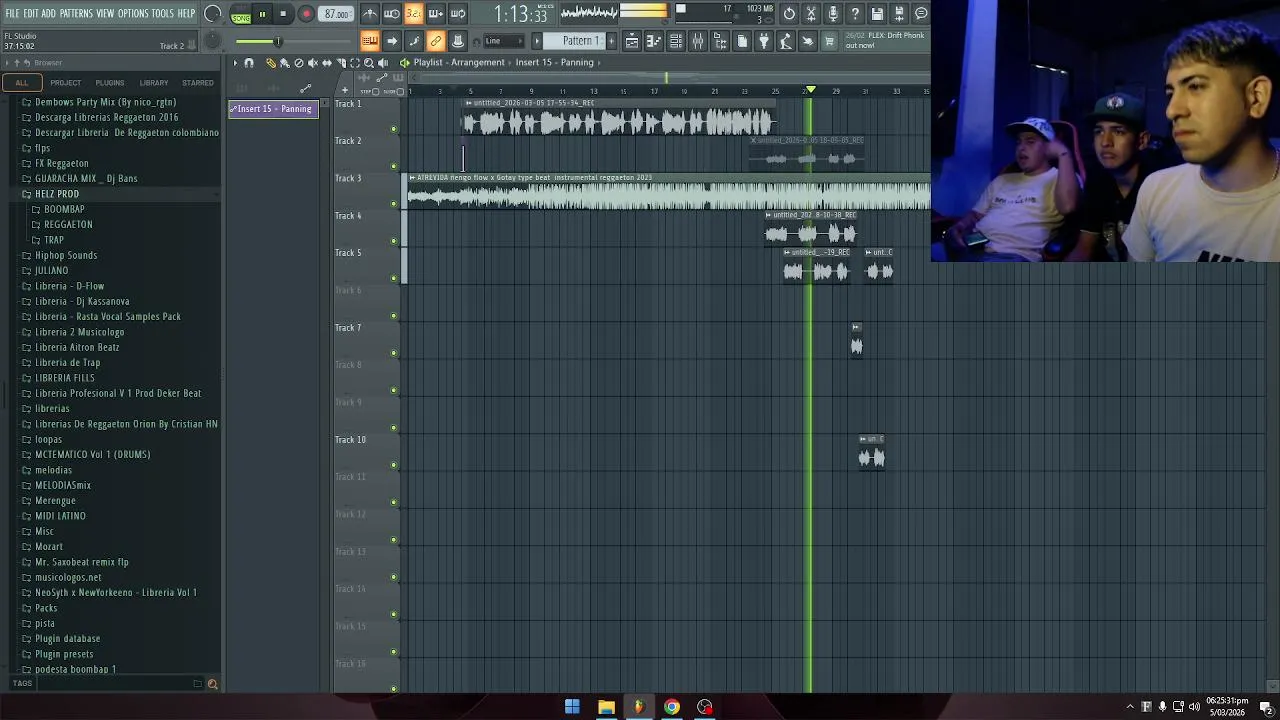Select the Paint brush tool in playlist
Image resolution: width=1280 pixels, height=720 pixels.
point(284,62)
